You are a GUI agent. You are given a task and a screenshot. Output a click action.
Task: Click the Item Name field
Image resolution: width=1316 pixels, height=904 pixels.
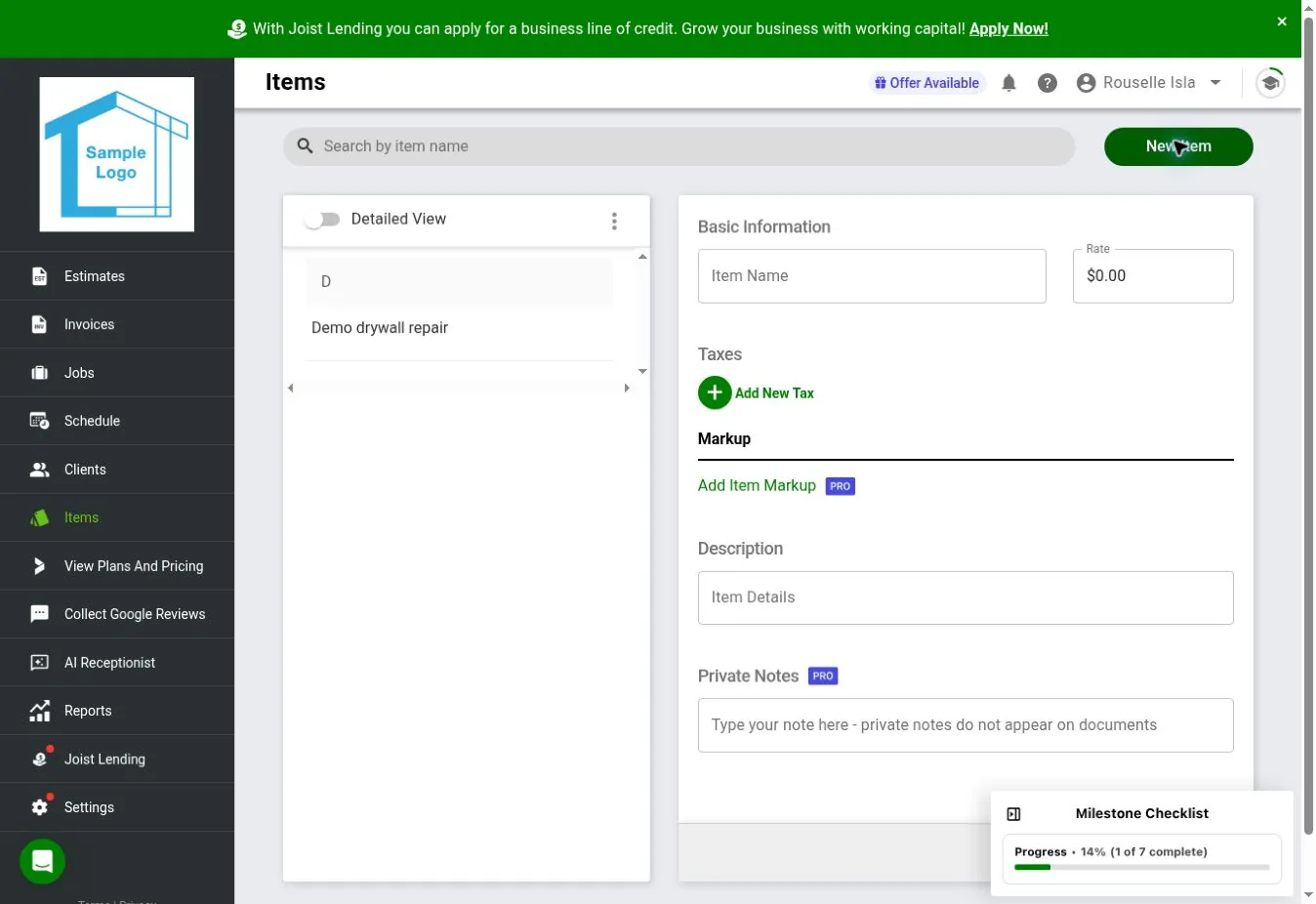click(872, 276)
